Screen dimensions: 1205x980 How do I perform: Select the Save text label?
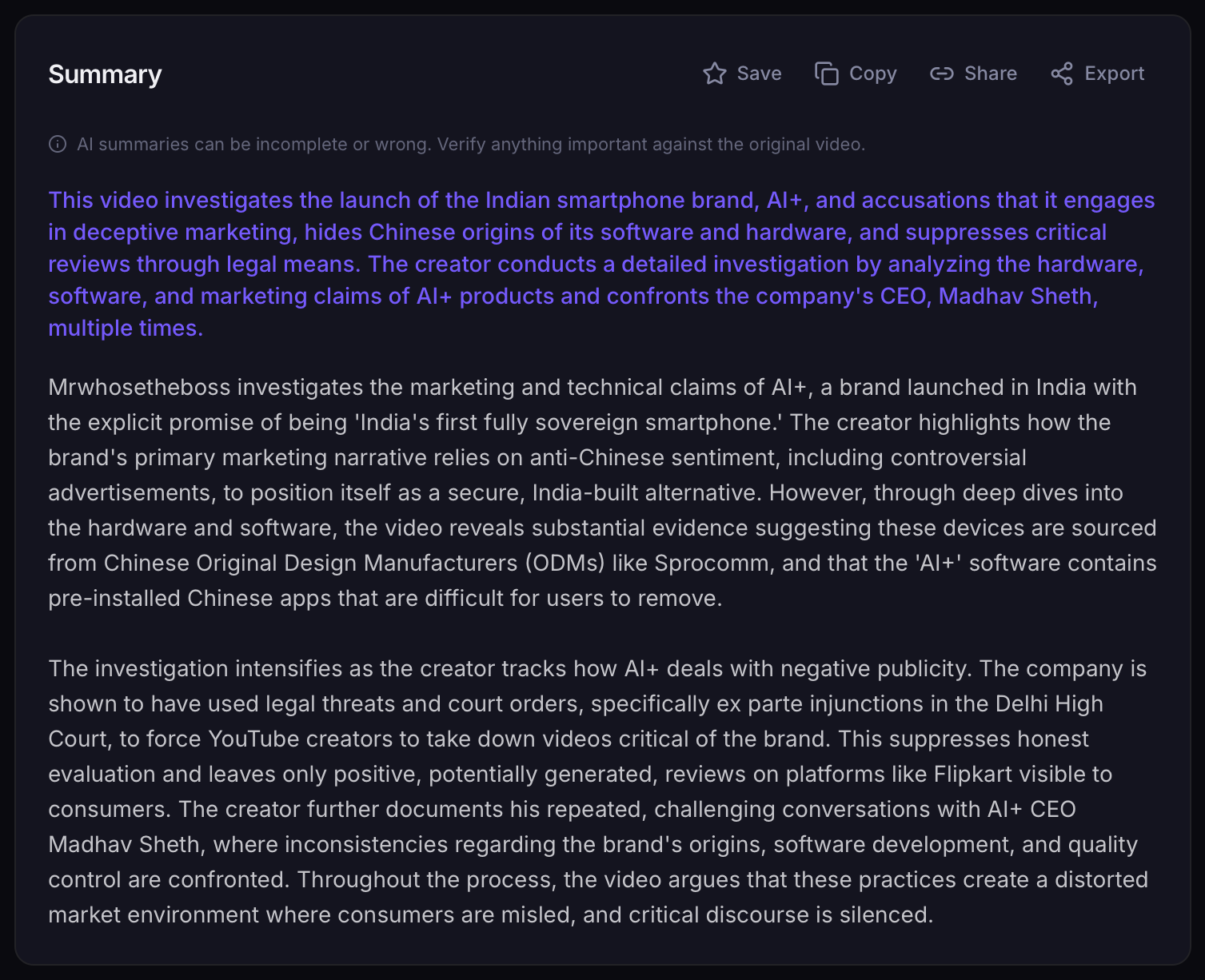759,74
